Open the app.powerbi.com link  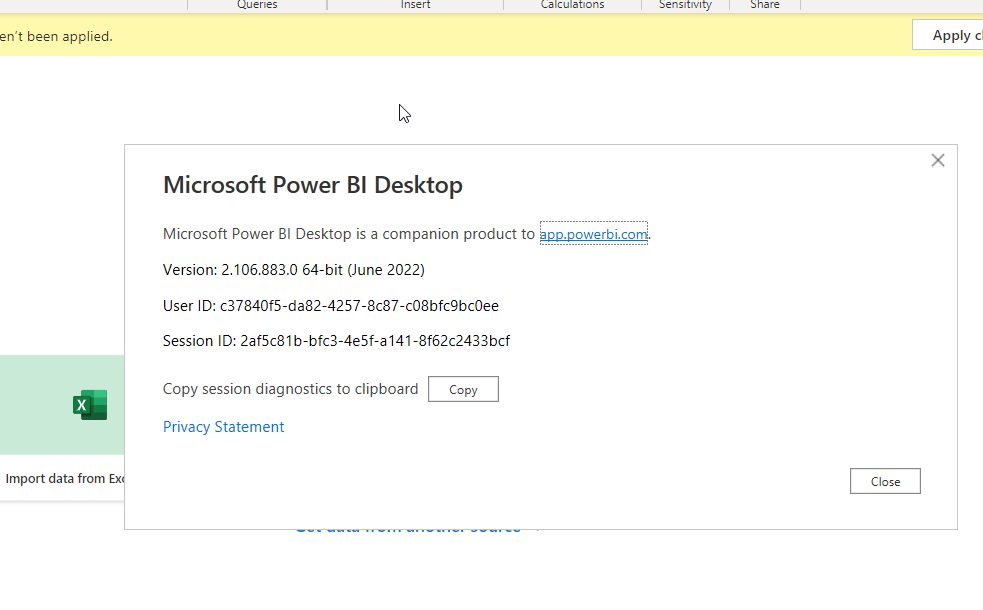pos(594,234)
